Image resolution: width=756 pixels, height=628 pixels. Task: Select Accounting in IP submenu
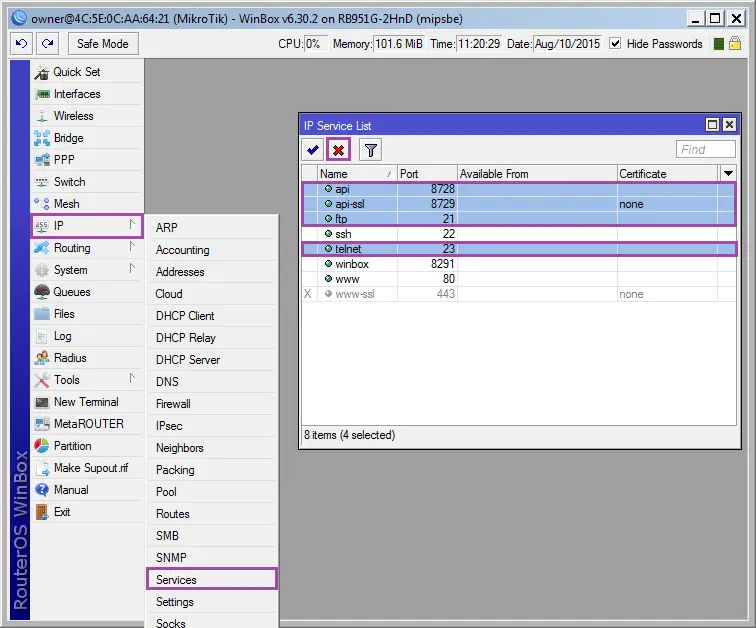212,250
